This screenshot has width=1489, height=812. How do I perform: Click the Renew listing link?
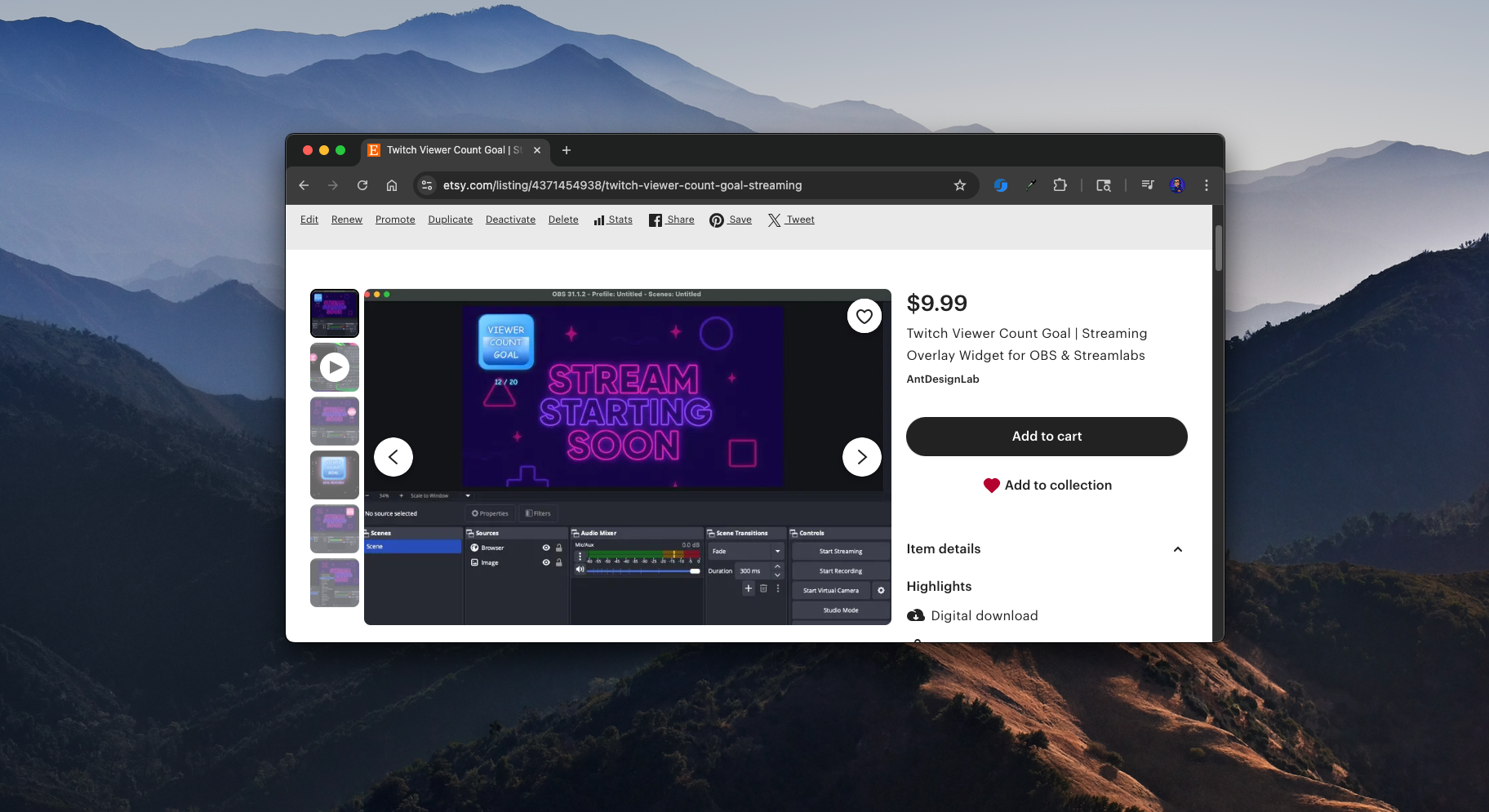[x=347, y=220]
